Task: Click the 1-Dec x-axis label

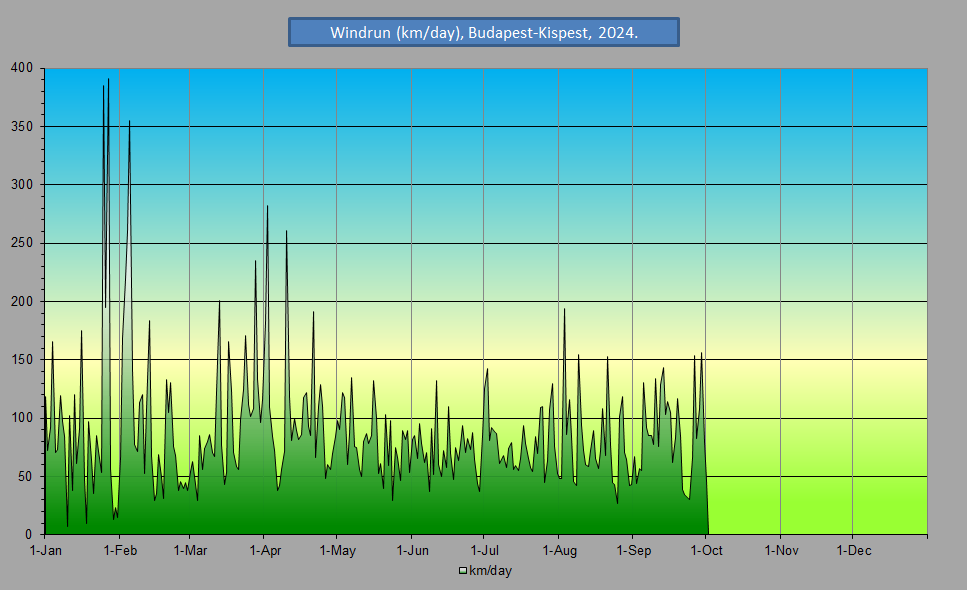Action: pos(853,551)
